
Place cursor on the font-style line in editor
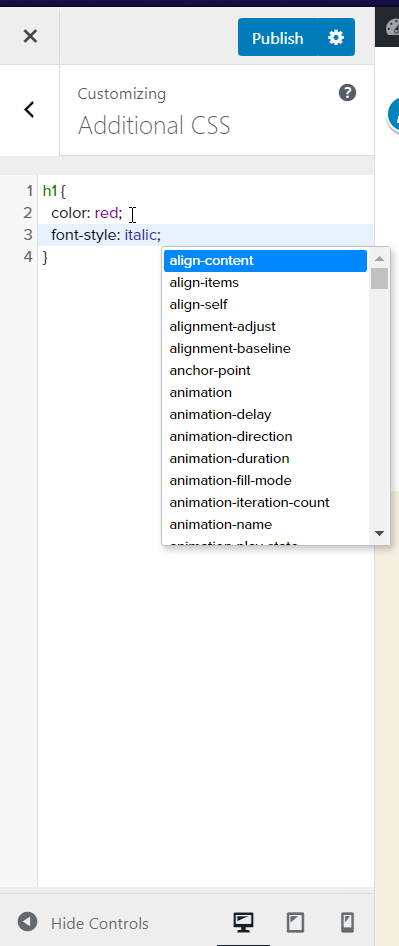point(206,235)
